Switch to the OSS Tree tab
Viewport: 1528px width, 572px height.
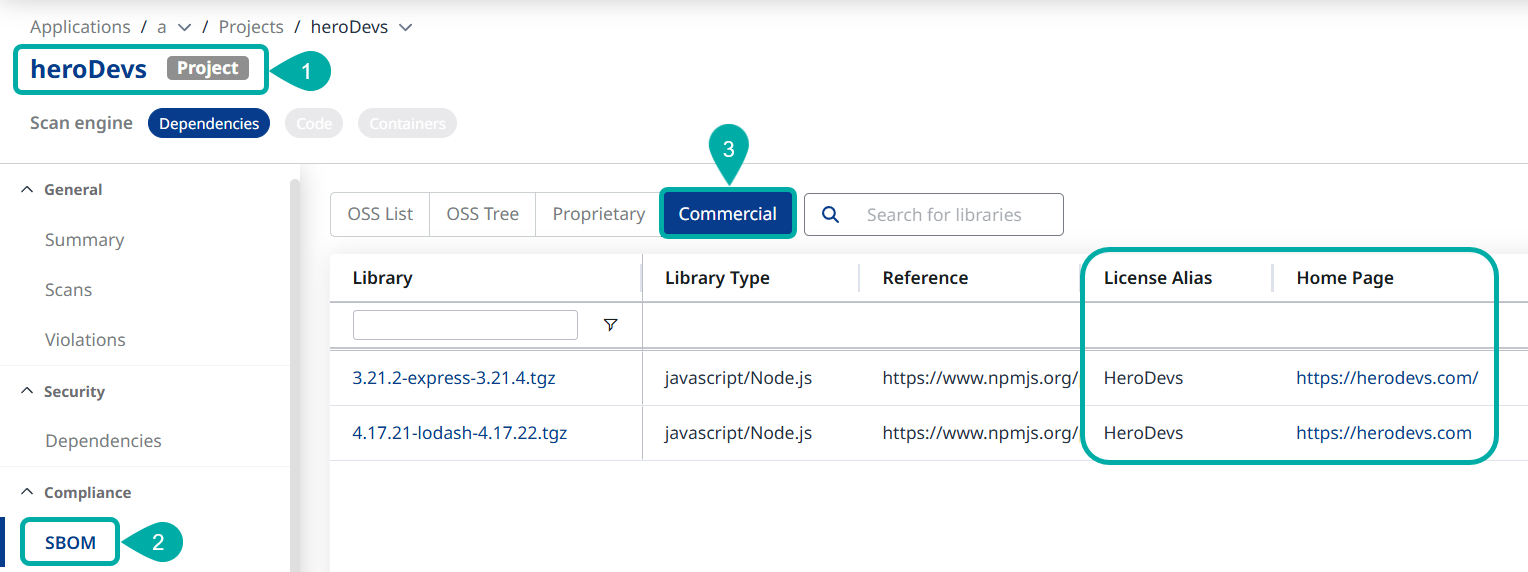pos(482,214)
